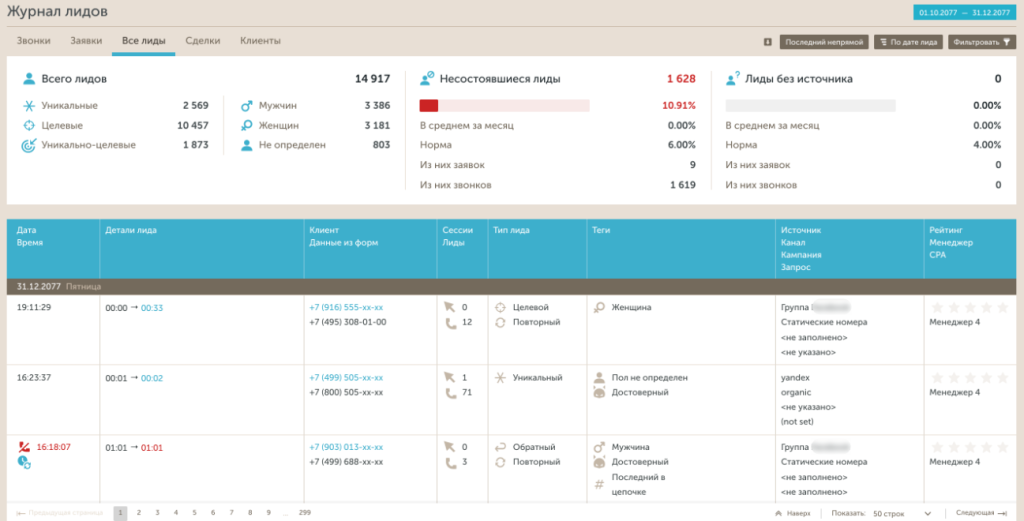
Task: Open phone number +7 (916) 555-xx-xx
Action: pyautogui.click(x=347, y=307)
